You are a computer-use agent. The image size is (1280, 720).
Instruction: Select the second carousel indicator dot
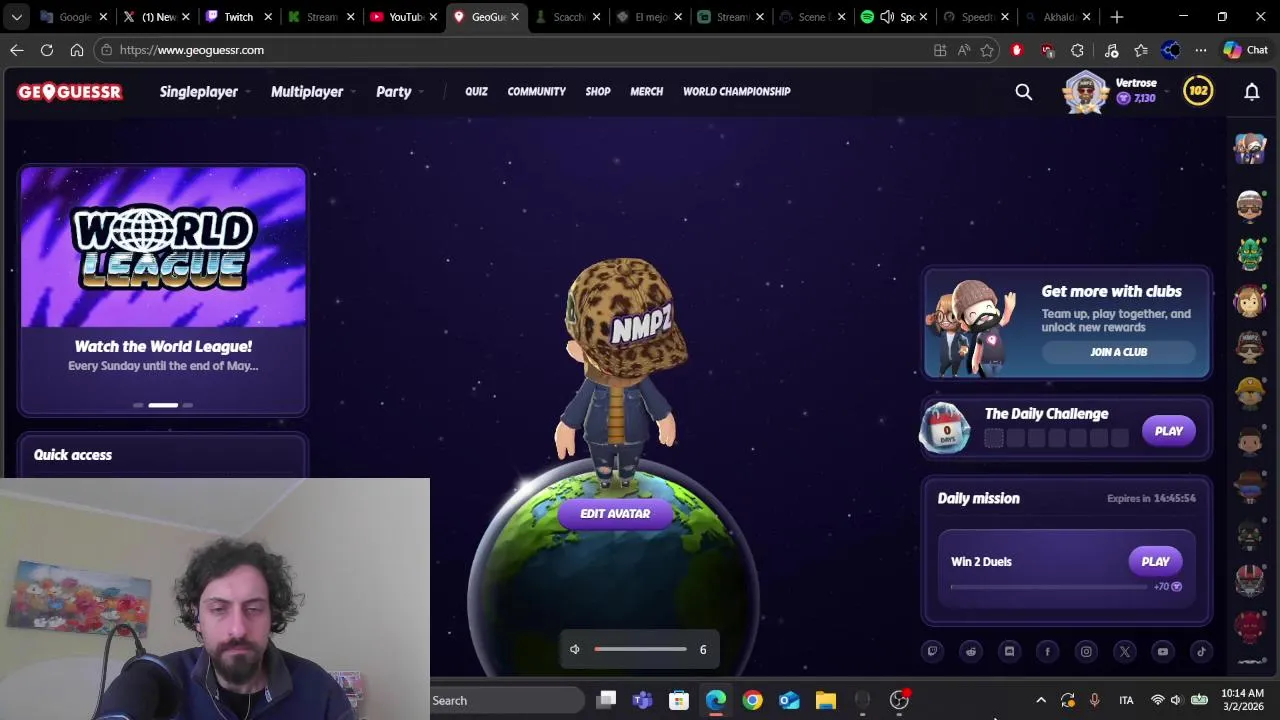[x=163, y=405]
